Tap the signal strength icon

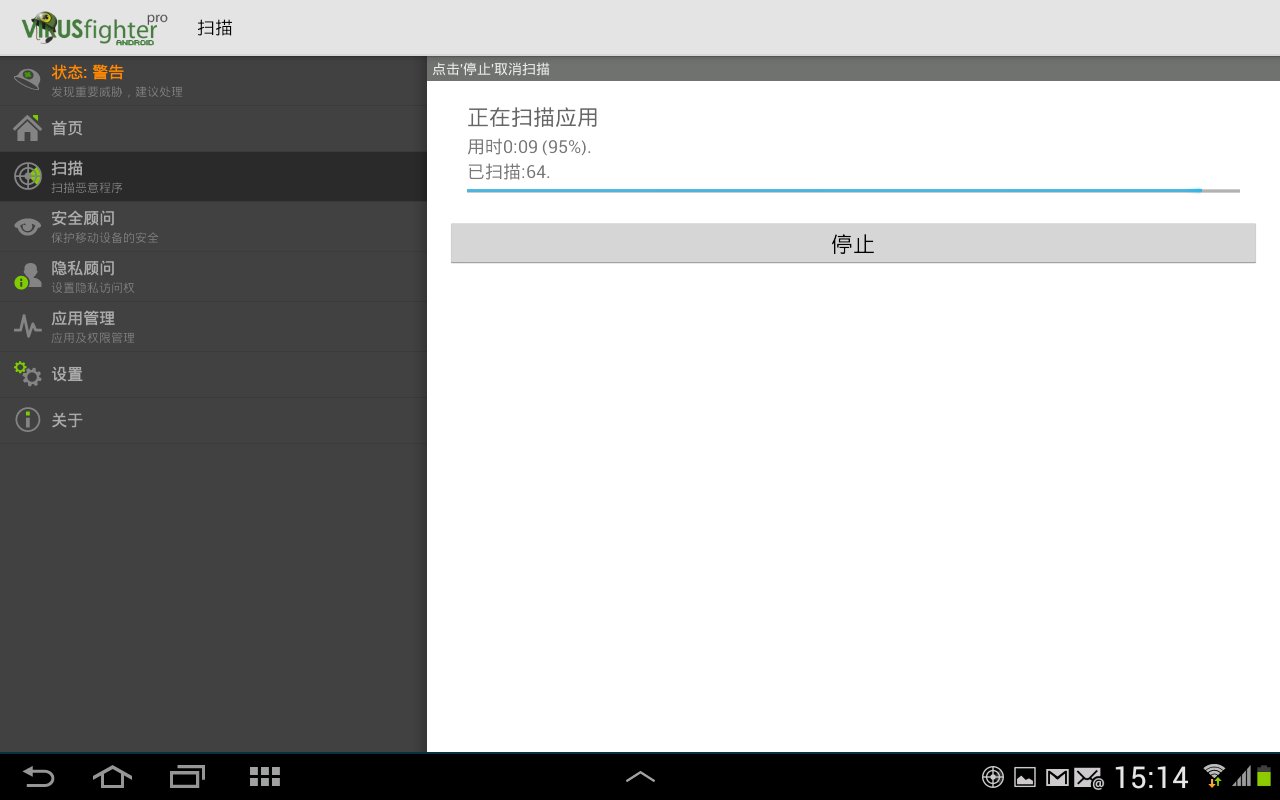point(1242,777)
